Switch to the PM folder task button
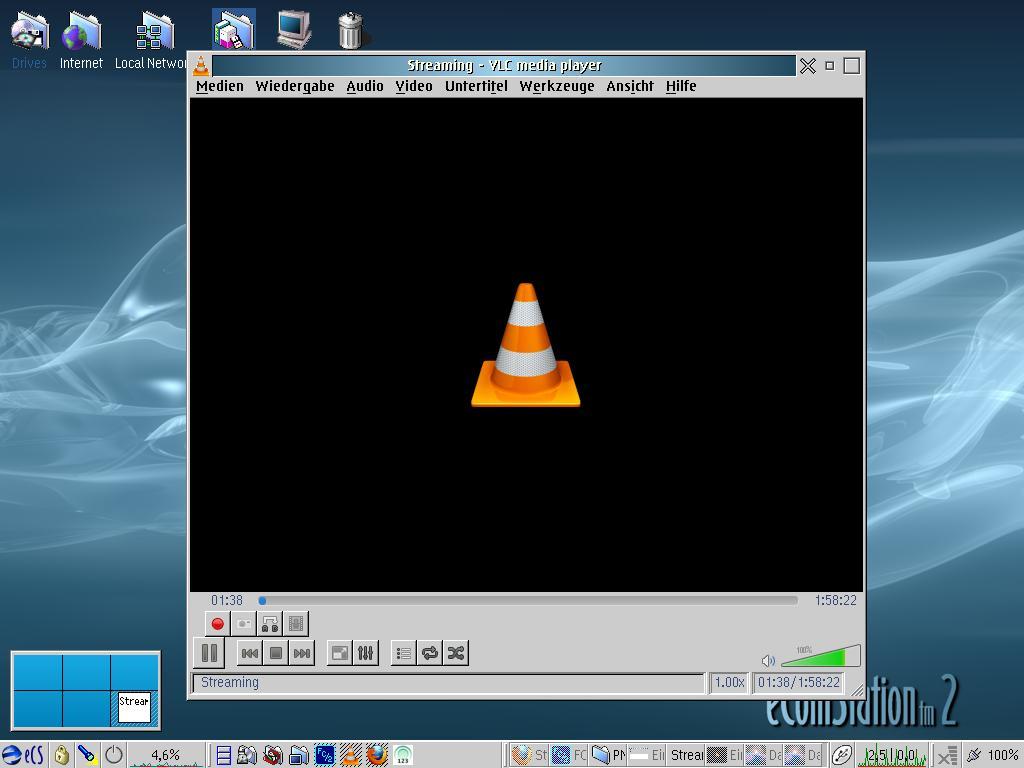Viewport: 1024px width, 768px height. pyautogui.click(x=609, y=756)
